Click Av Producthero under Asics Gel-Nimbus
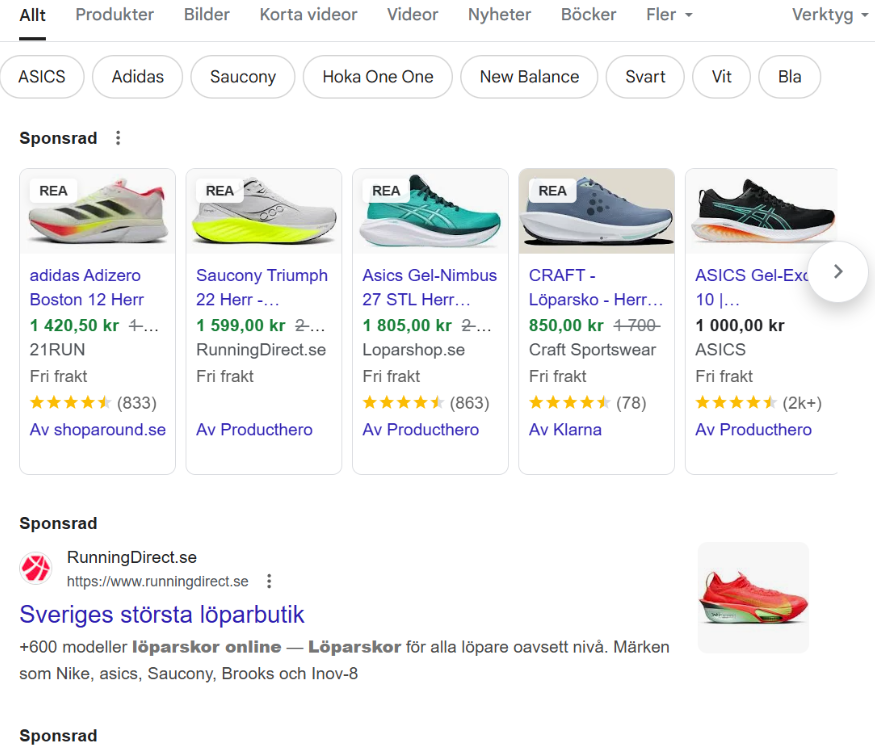 420,430
